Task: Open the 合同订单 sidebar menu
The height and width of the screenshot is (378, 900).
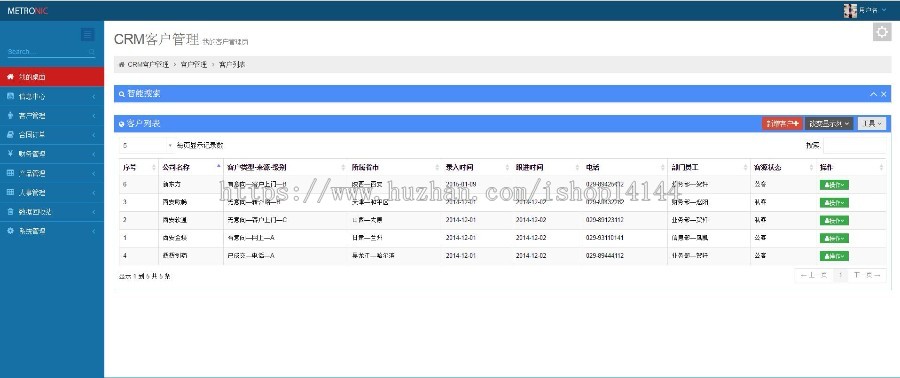Action: pyautogui.click(x=52, y=135)
